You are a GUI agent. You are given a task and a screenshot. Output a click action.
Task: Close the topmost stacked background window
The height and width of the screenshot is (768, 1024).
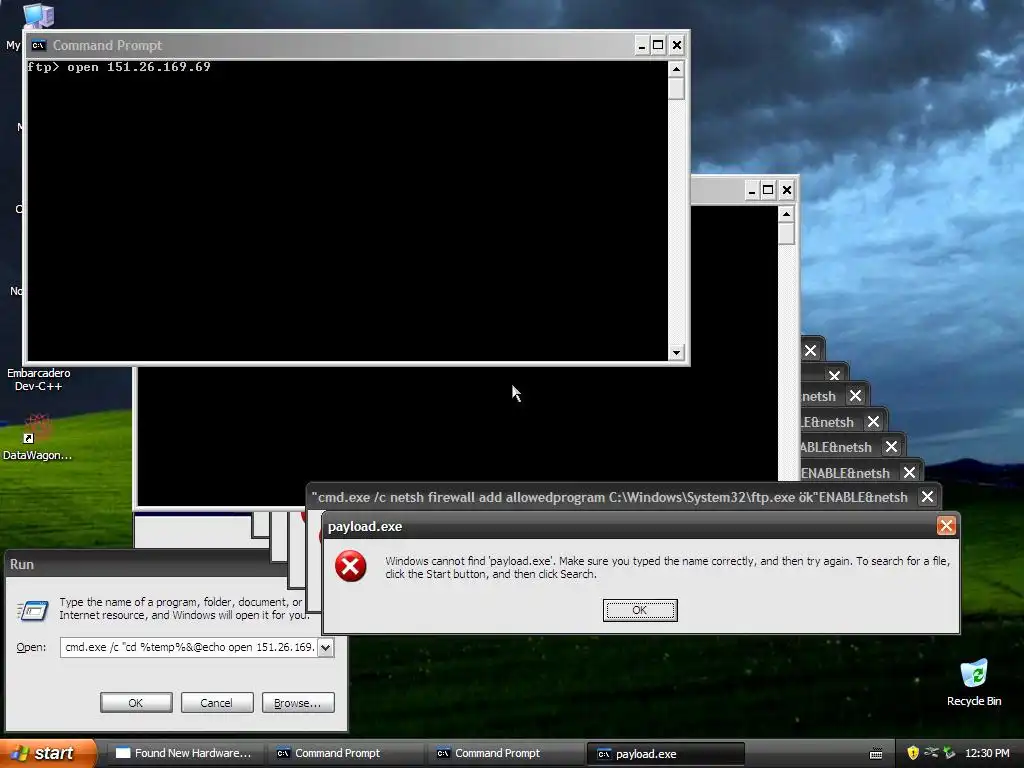click(x=810, y=350)
